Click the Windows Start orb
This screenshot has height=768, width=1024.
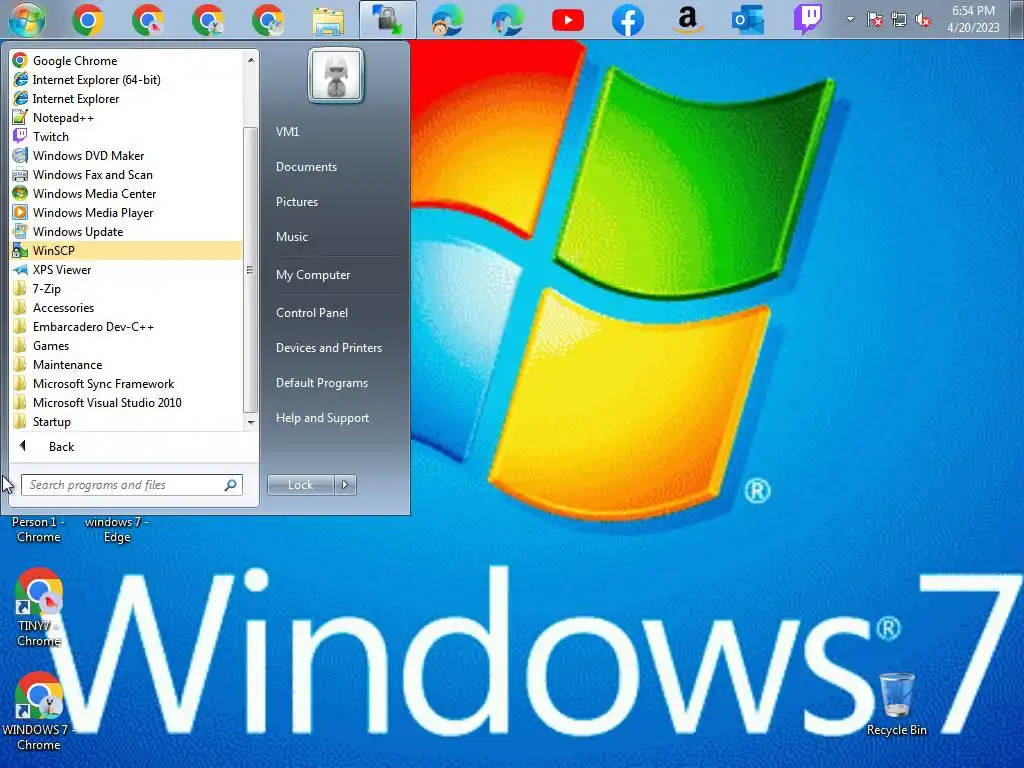click(27, 20)
